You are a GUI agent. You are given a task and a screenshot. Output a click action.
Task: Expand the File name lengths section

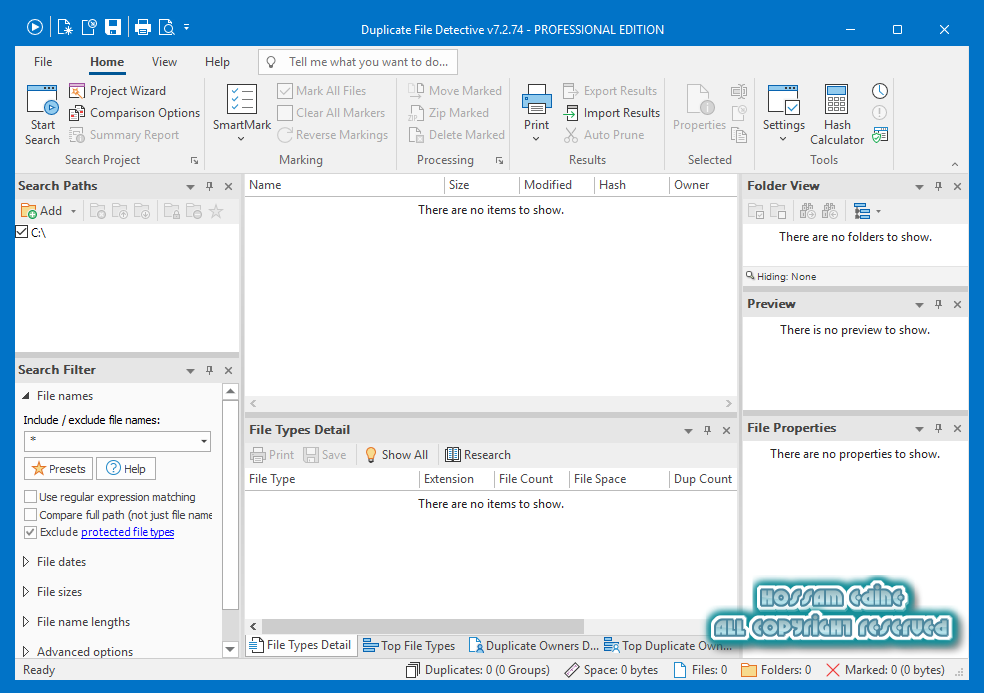tap(26, 622)
